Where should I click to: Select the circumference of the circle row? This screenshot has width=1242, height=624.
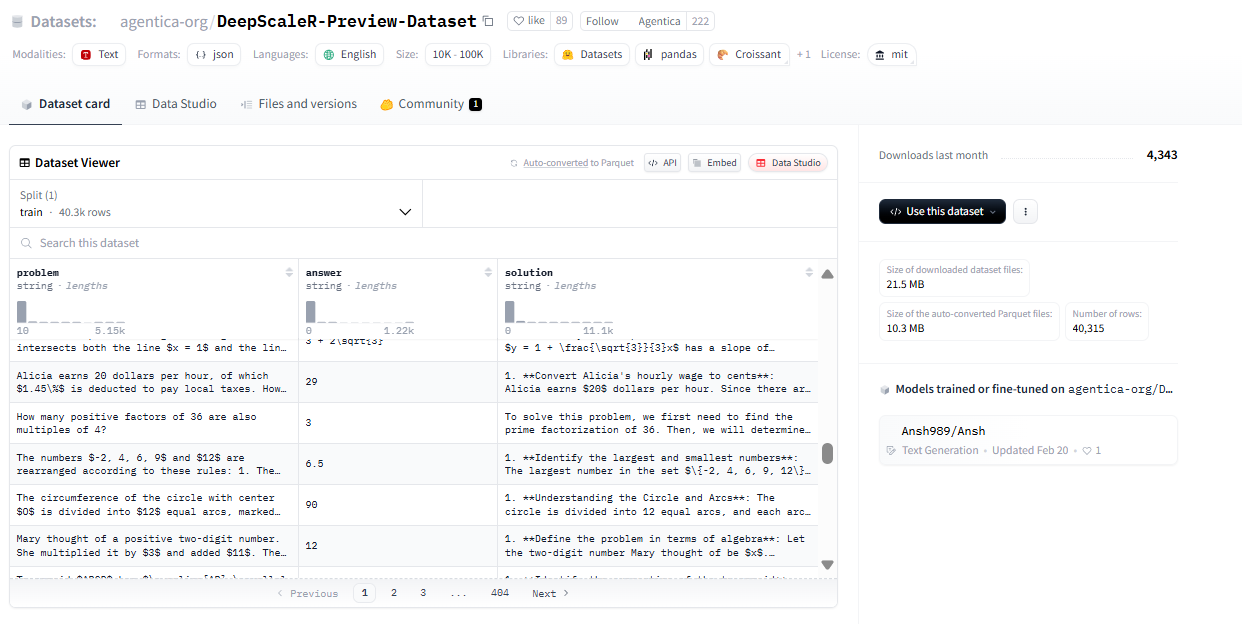point(414,505)
